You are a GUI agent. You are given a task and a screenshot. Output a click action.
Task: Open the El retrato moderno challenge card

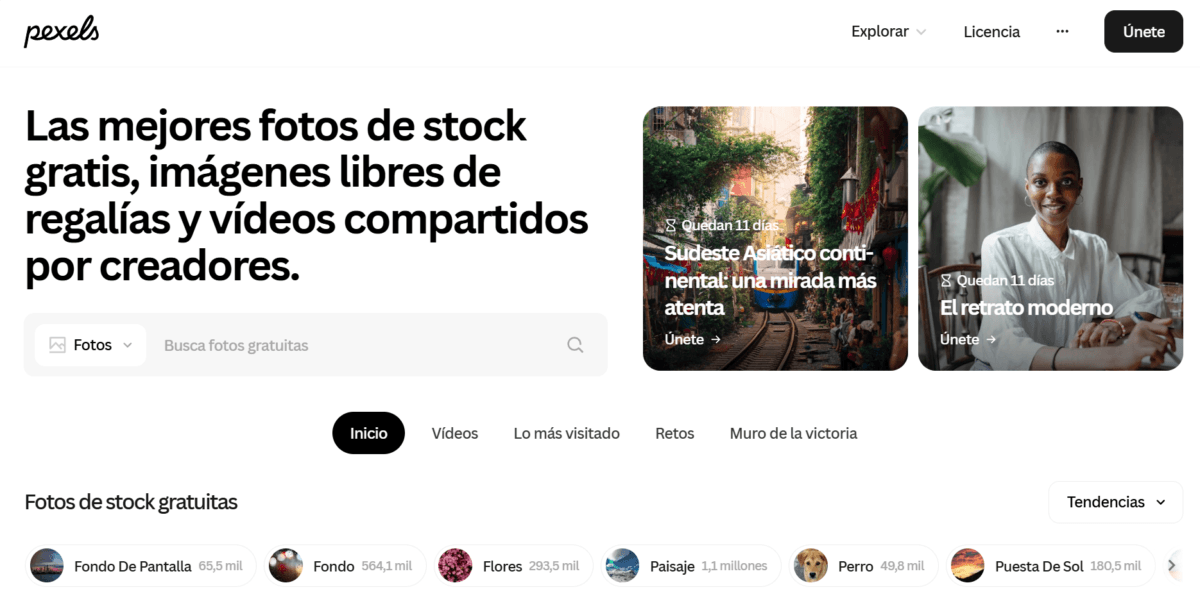(1050, 238)
